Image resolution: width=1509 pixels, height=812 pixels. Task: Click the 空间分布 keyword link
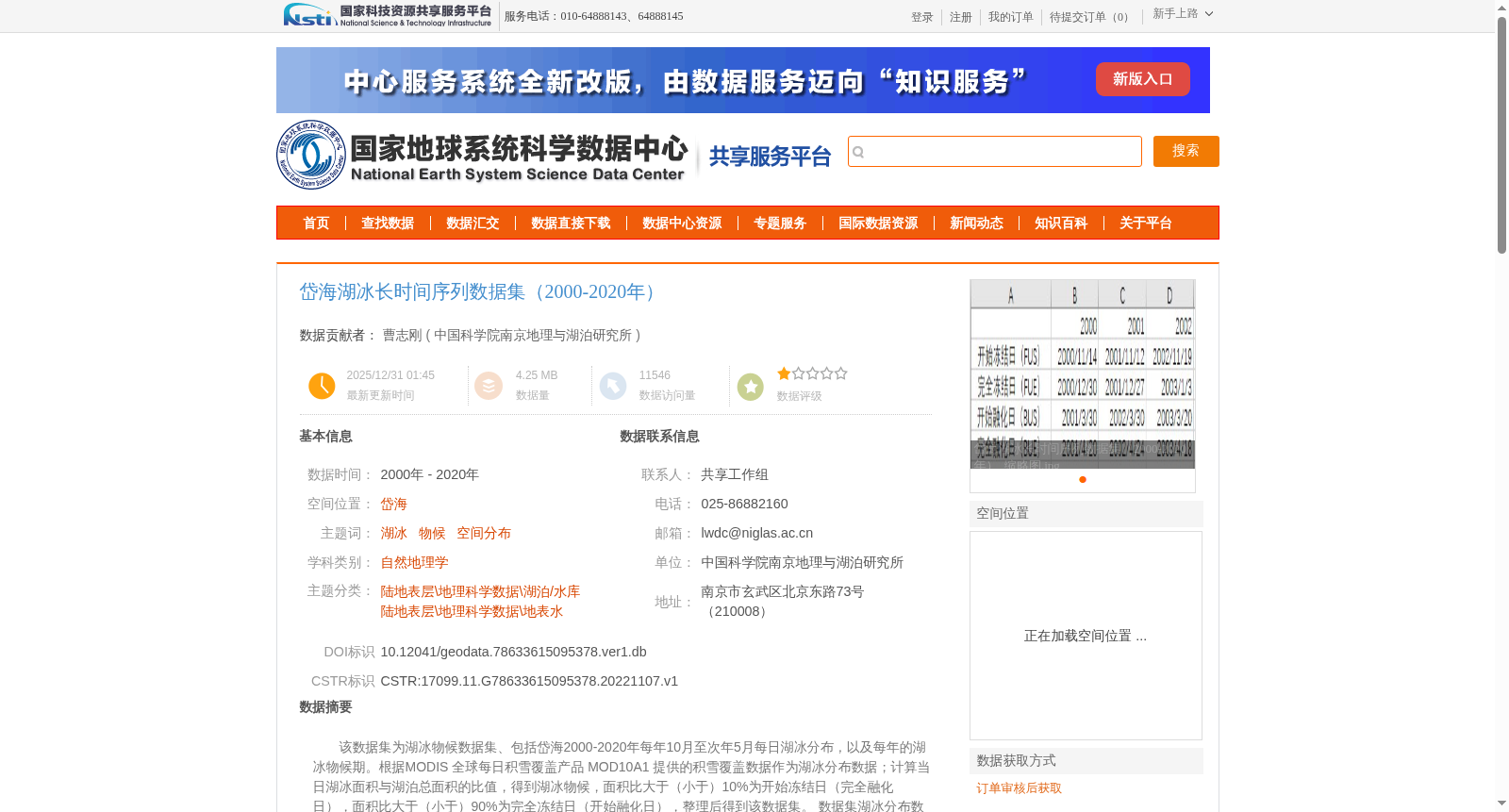tap(484, 534)
